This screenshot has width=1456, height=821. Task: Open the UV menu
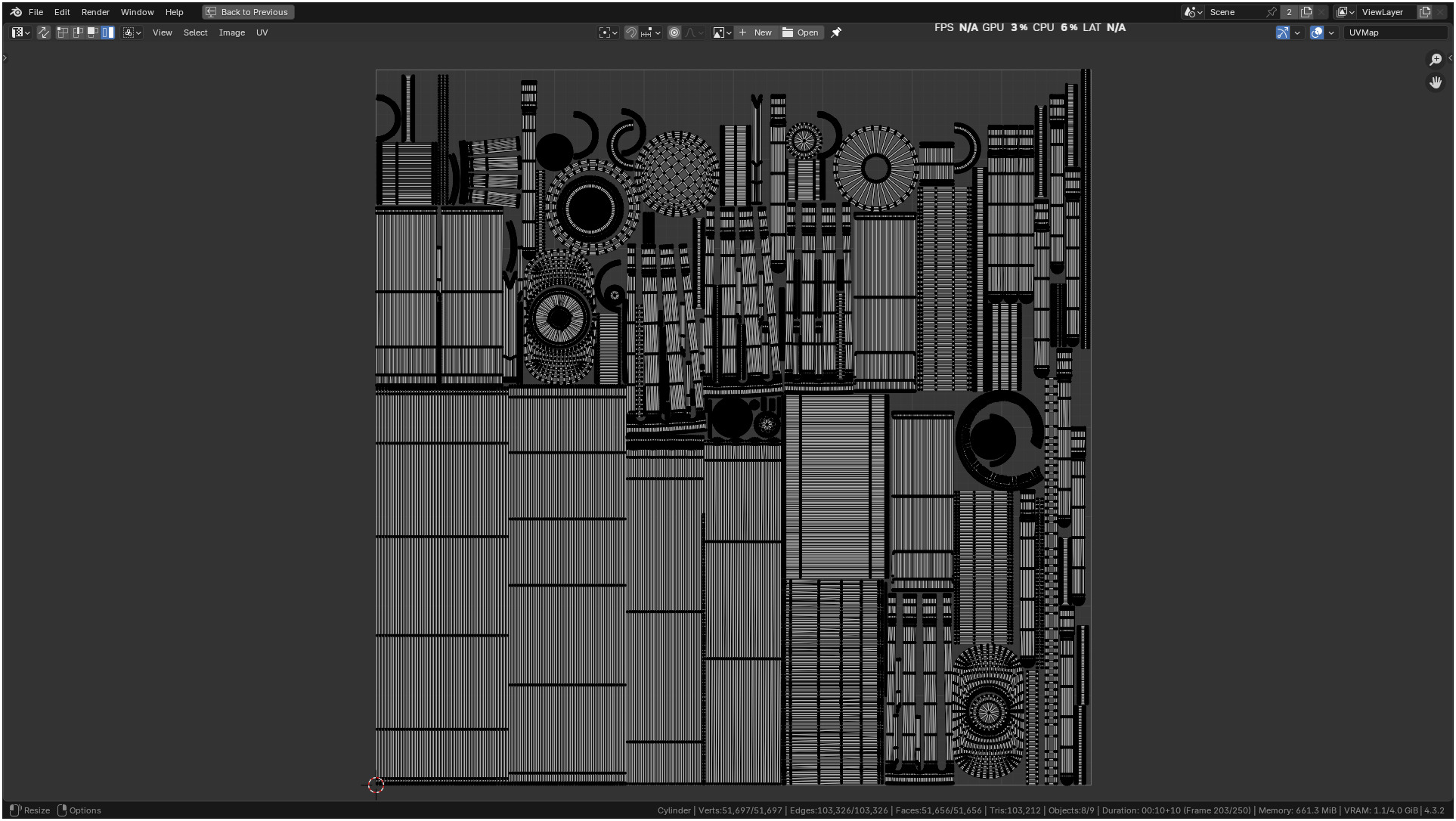(x=262, y=33)
